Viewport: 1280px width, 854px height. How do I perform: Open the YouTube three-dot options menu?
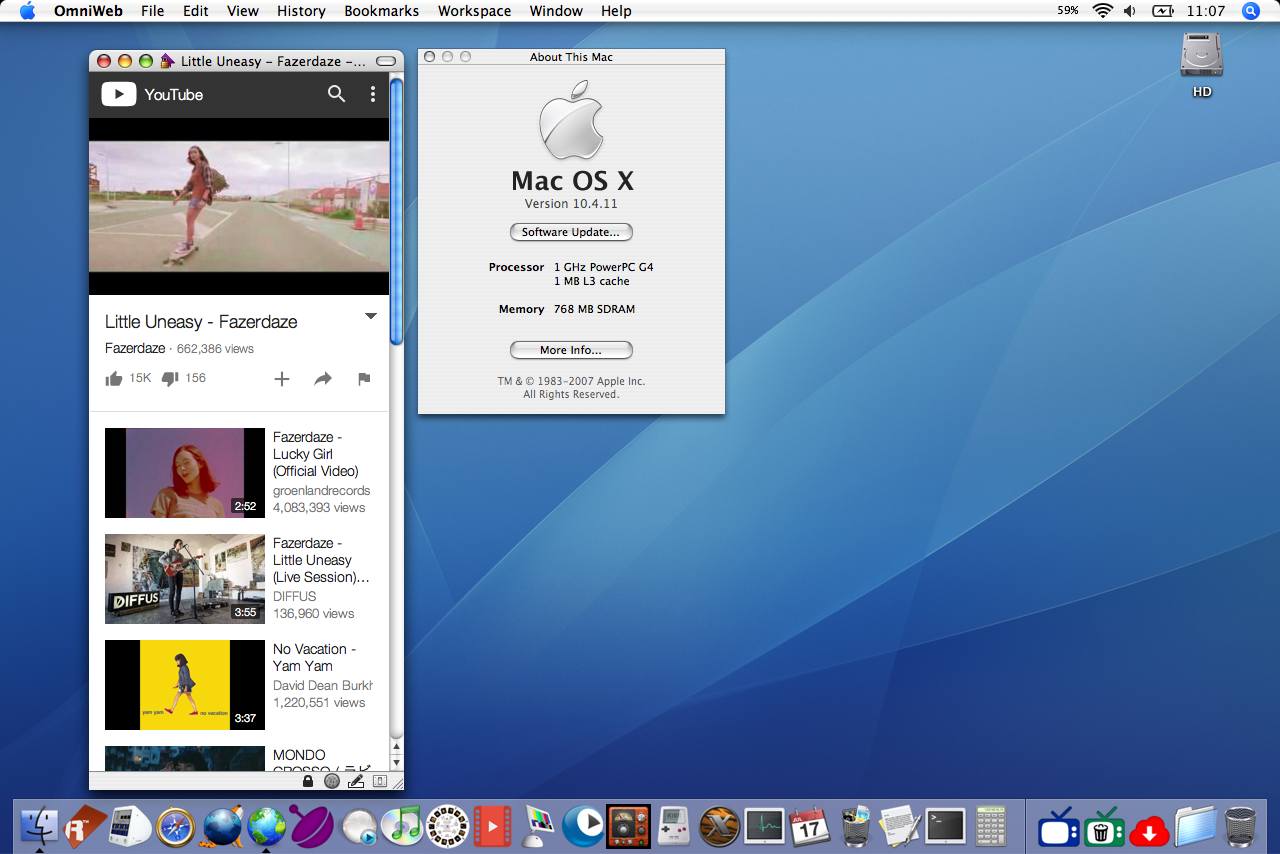point(373,94)
